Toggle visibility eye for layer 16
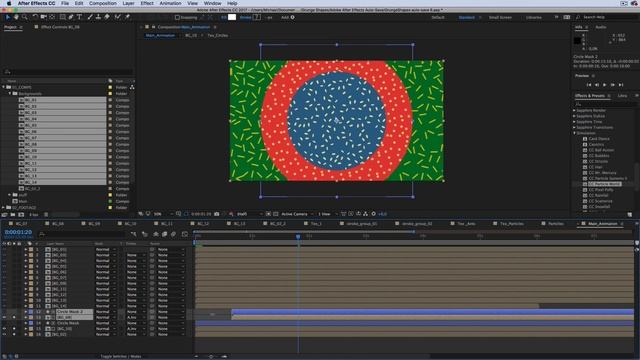The width and height of the screenshot is (640, 360). pos(4,334)
